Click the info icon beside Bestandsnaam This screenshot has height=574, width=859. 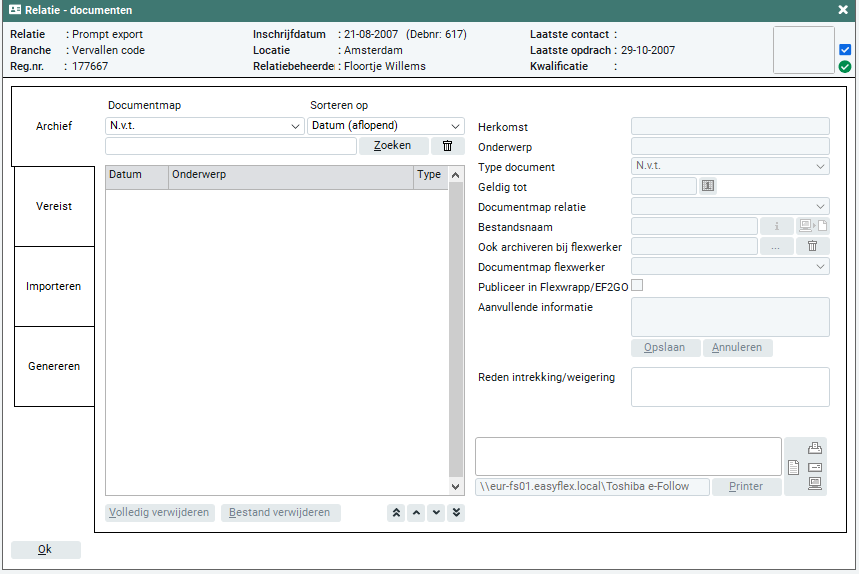(x=777, y=226)
